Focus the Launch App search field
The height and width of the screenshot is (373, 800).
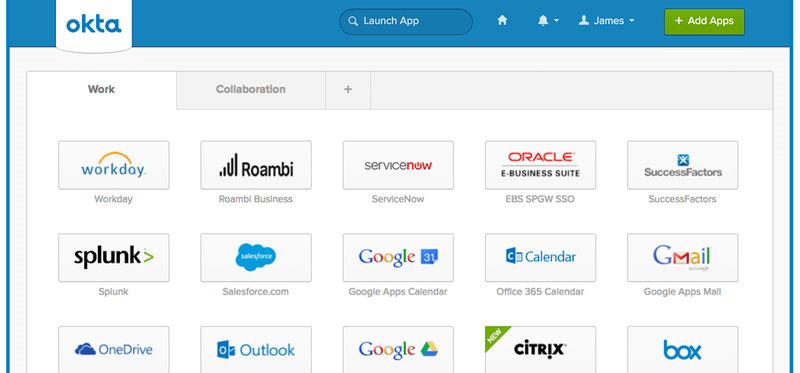[x=406, y=21]
